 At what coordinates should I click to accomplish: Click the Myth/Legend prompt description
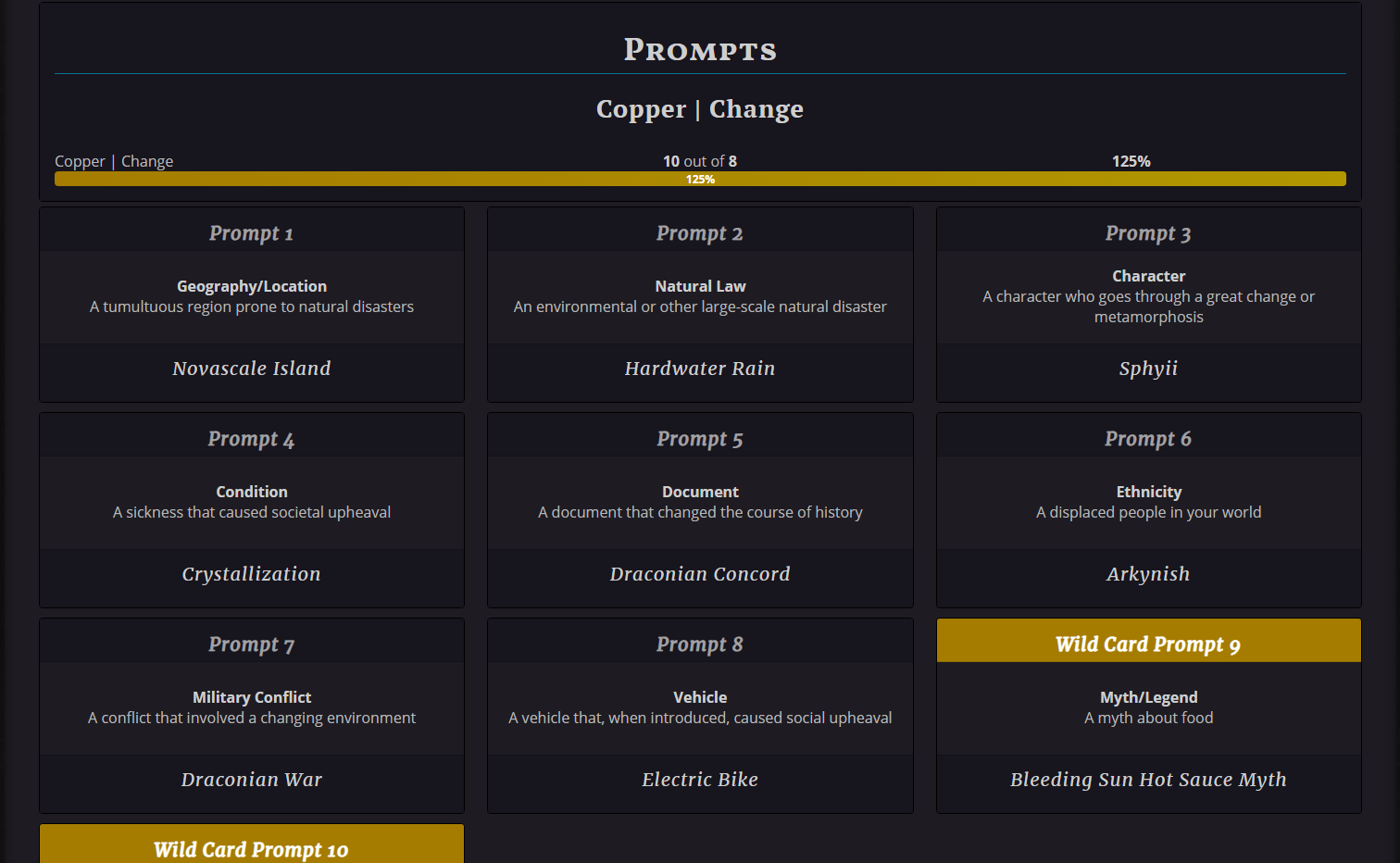[x=1148, y=718]
